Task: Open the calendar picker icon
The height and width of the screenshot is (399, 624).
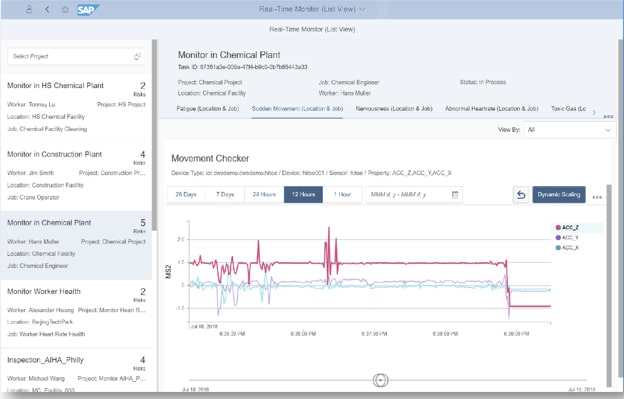Action: pos(455,195)
